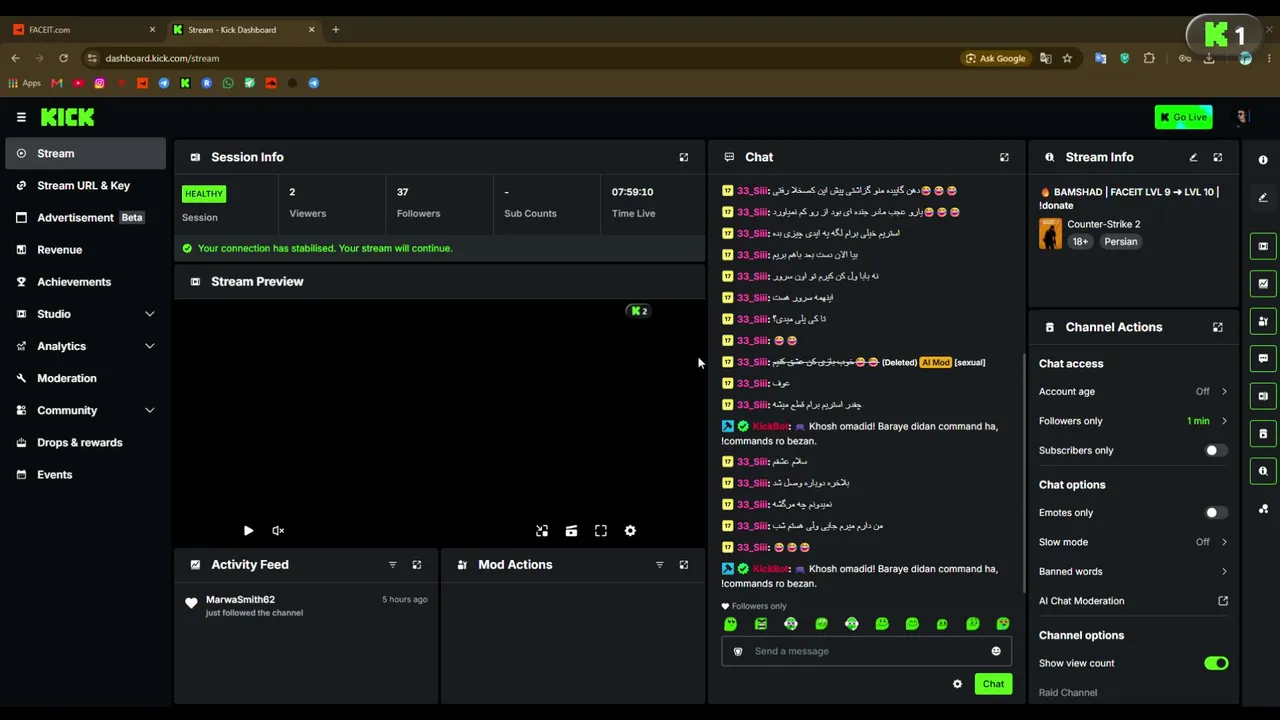Open stream preview settings gear

pyautogui.click(x=630, y=531)
